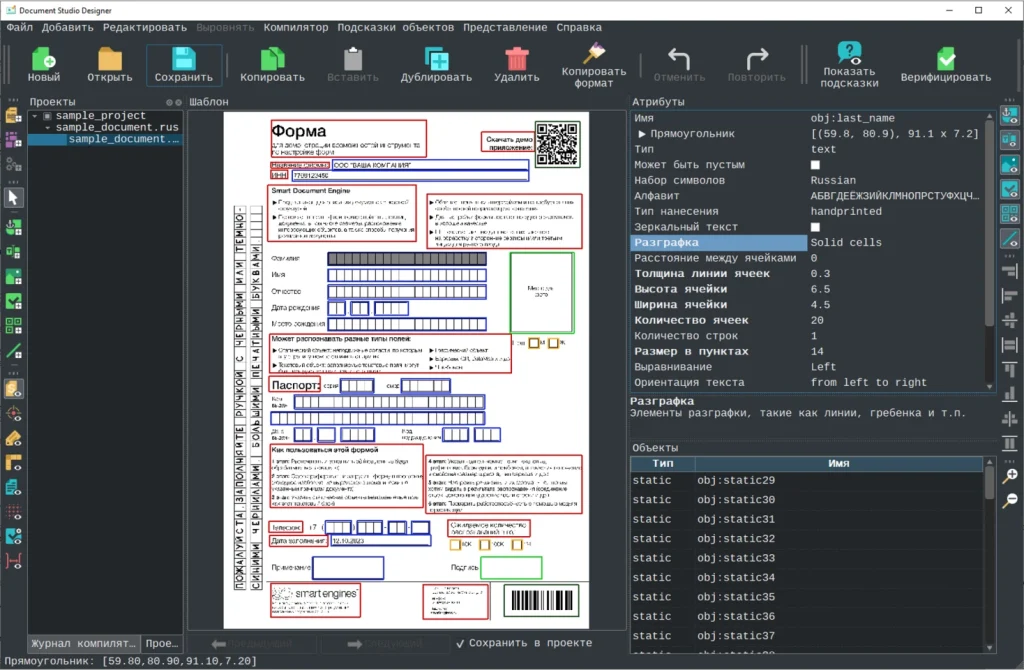Enable the Зеркальный текст checkbox
Image resolution: width=1024 pixels, height=670 pixels.
(815, 227)
